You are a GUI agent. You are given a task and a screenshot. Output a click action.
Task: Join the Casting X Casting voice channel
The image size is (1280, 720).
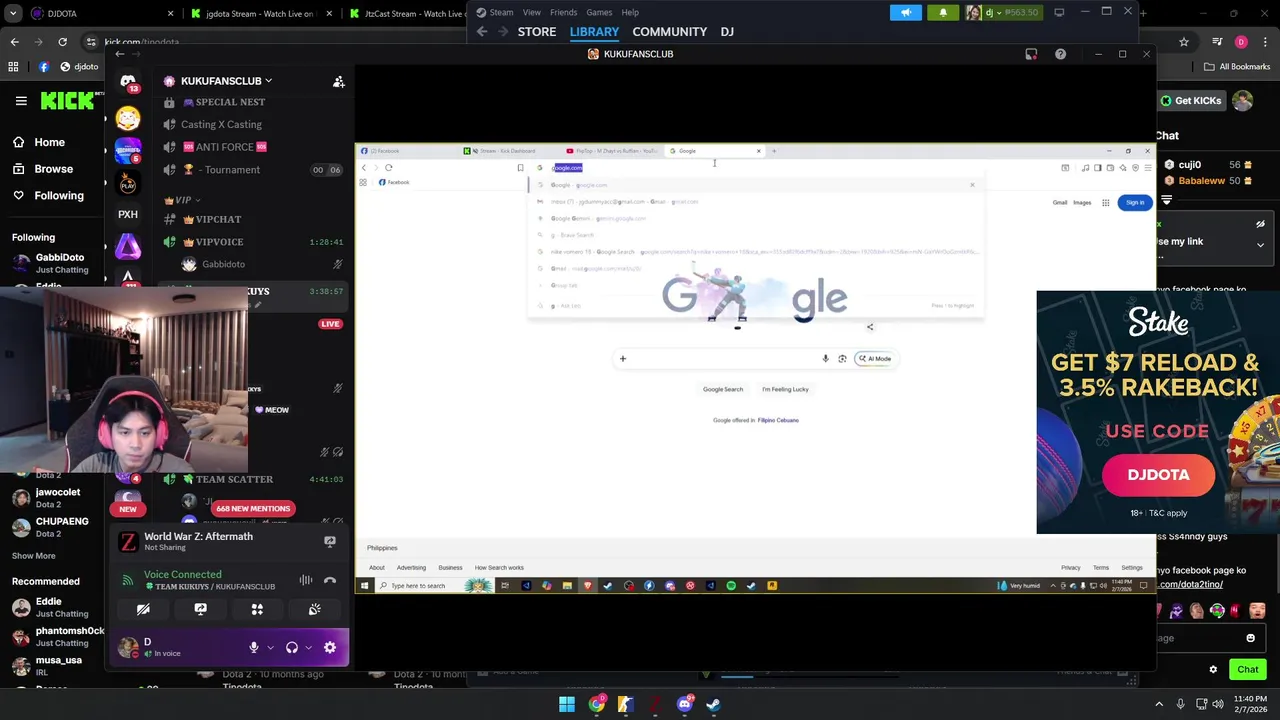221,125
